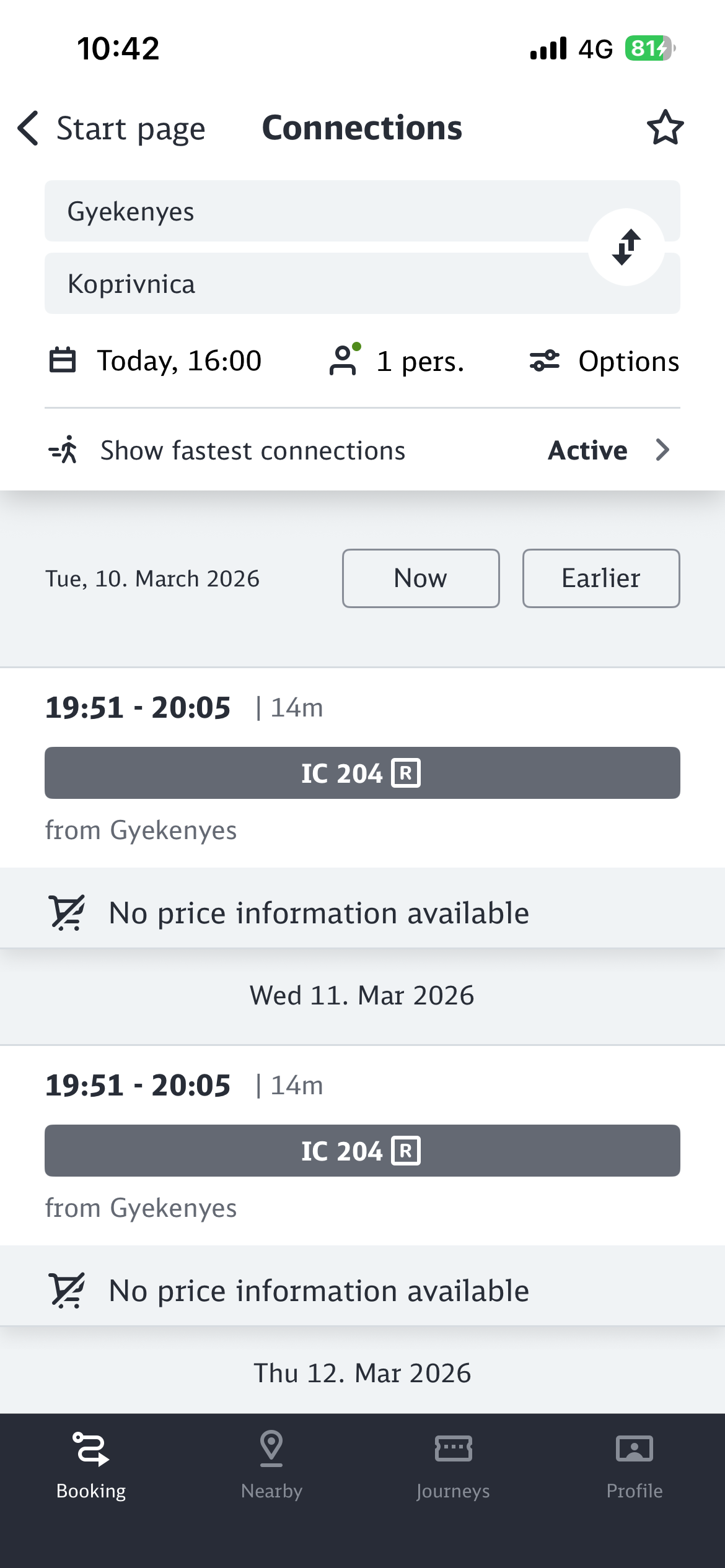Open the calendar date picker icon
This screenshot has height=1568, width=725.
point(63,360)
